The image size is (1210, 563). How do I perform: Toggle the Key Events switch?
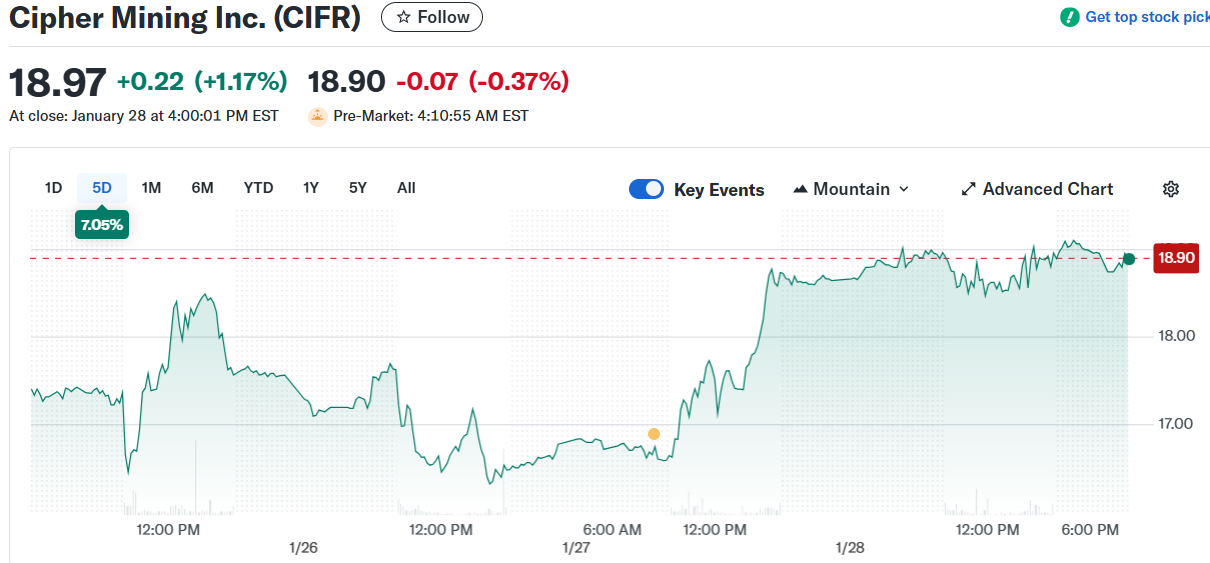[646, 189]
